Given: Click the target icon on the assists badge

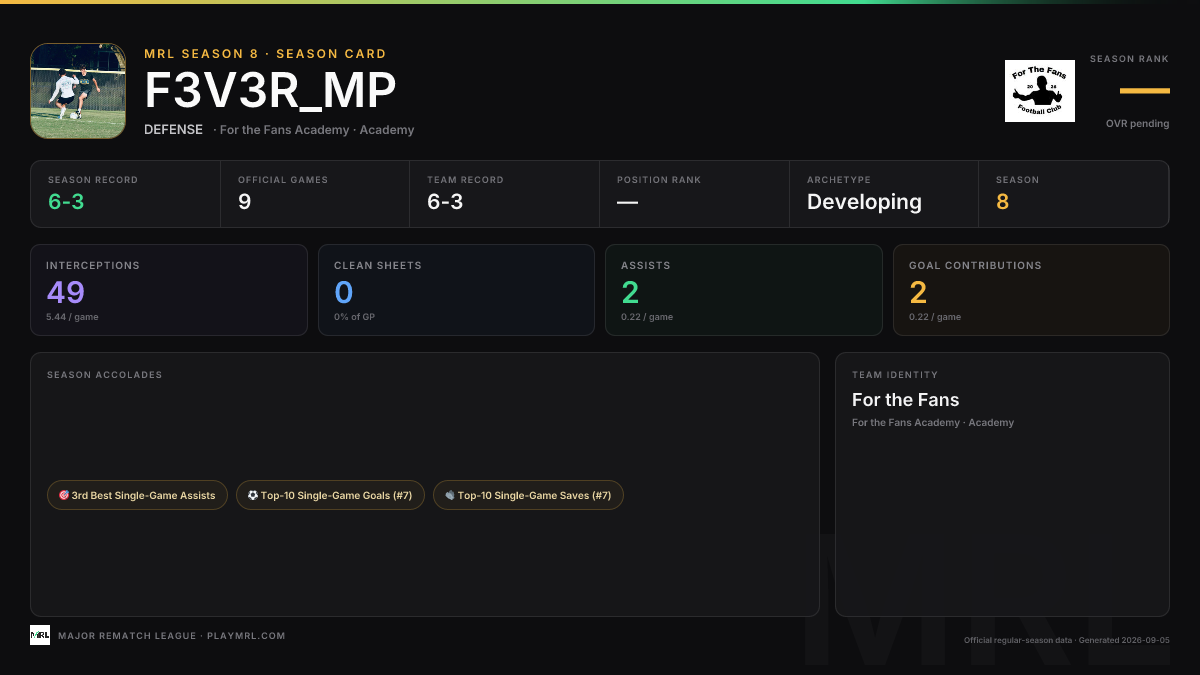Looking at the screenshot, I should pyautogui.click(x=64, y=495).
